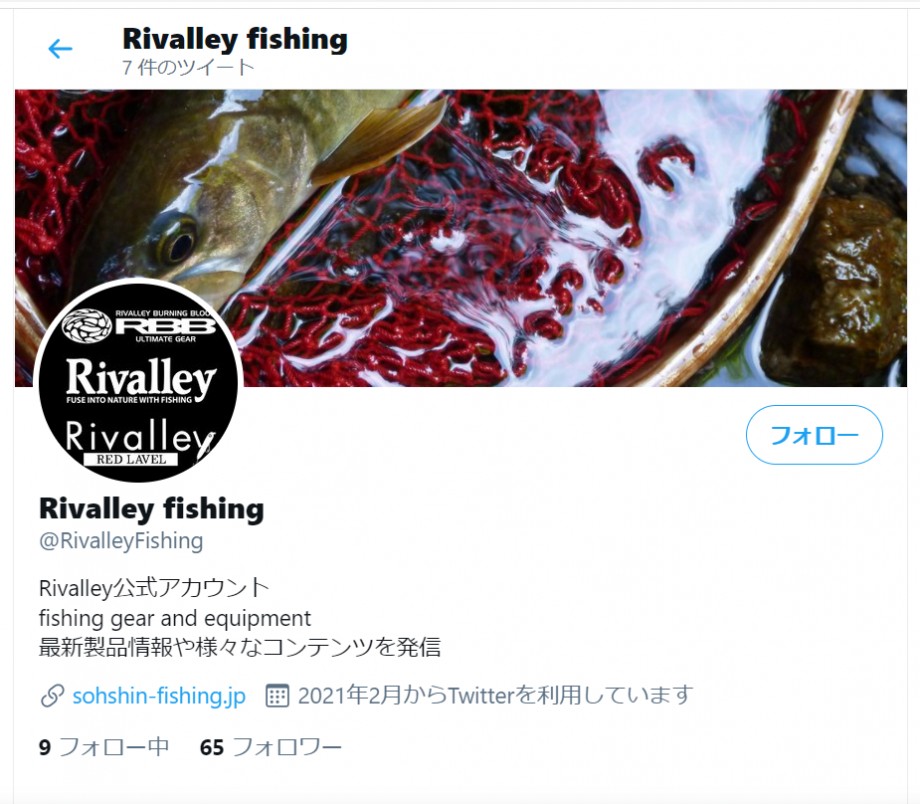Follow the Rivalley fishing account

(x=814, y=435)
